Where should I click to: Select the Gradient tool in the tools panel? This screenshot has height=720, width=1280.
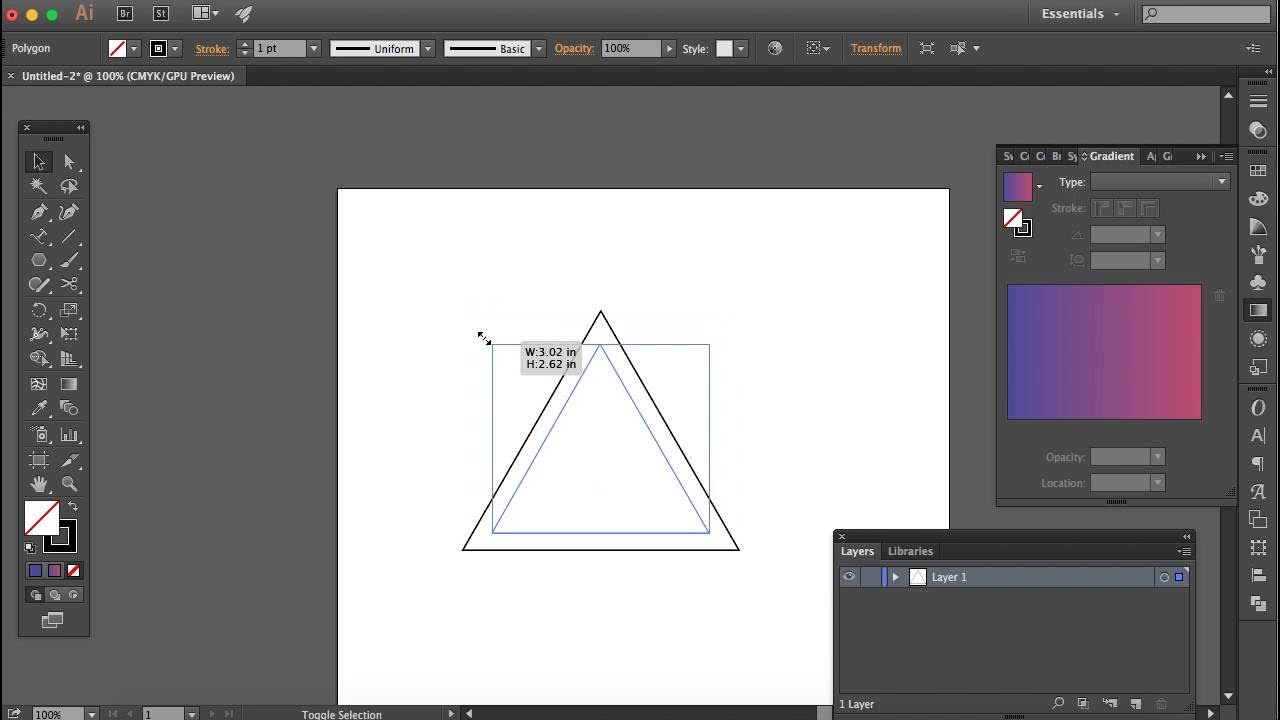click(x=69, y=384)
